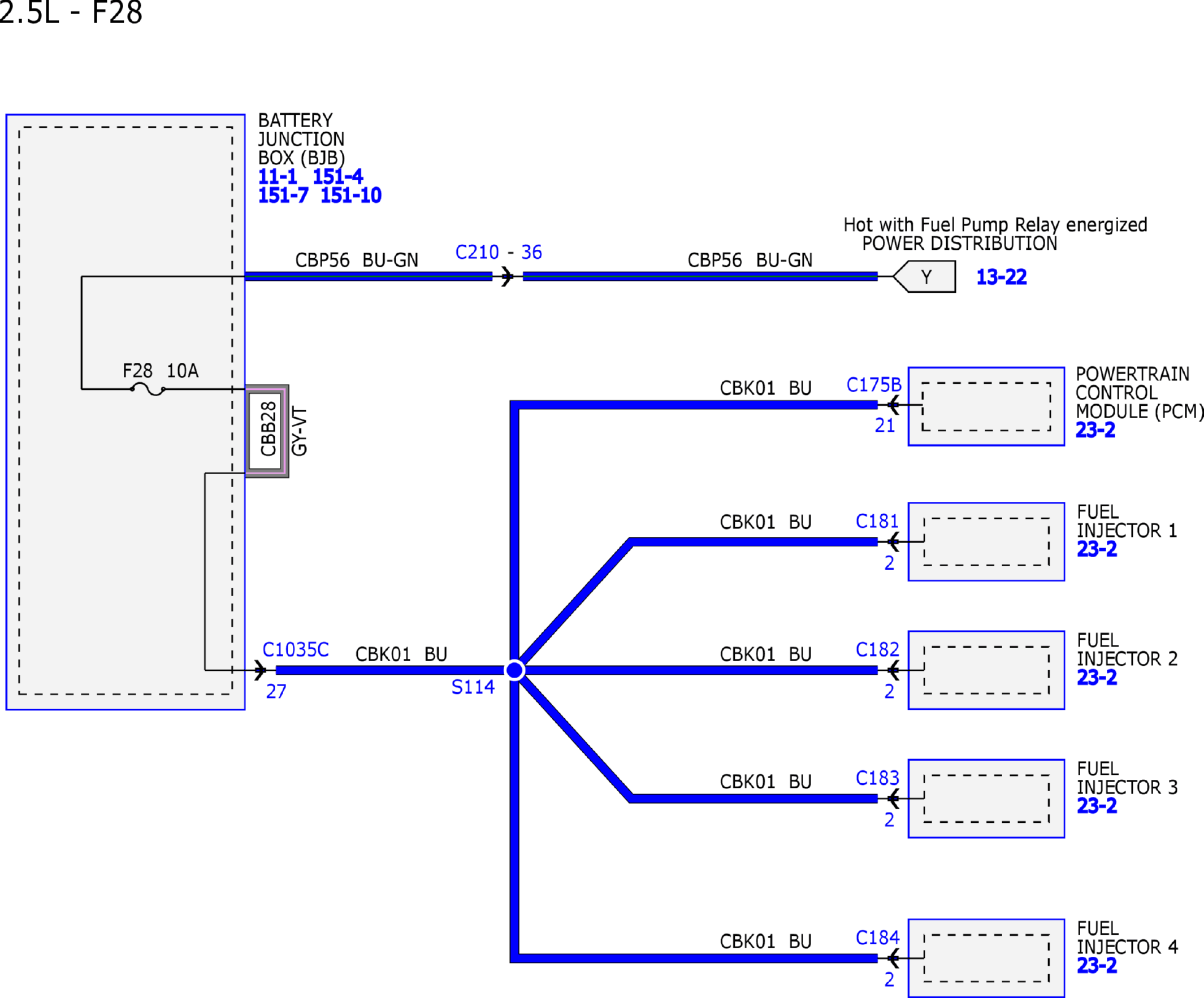Screen dimensions: 1204x998
Task: Click the Battery Junction Box component outline
Action: pyautogui.click(x=125, y=412)
